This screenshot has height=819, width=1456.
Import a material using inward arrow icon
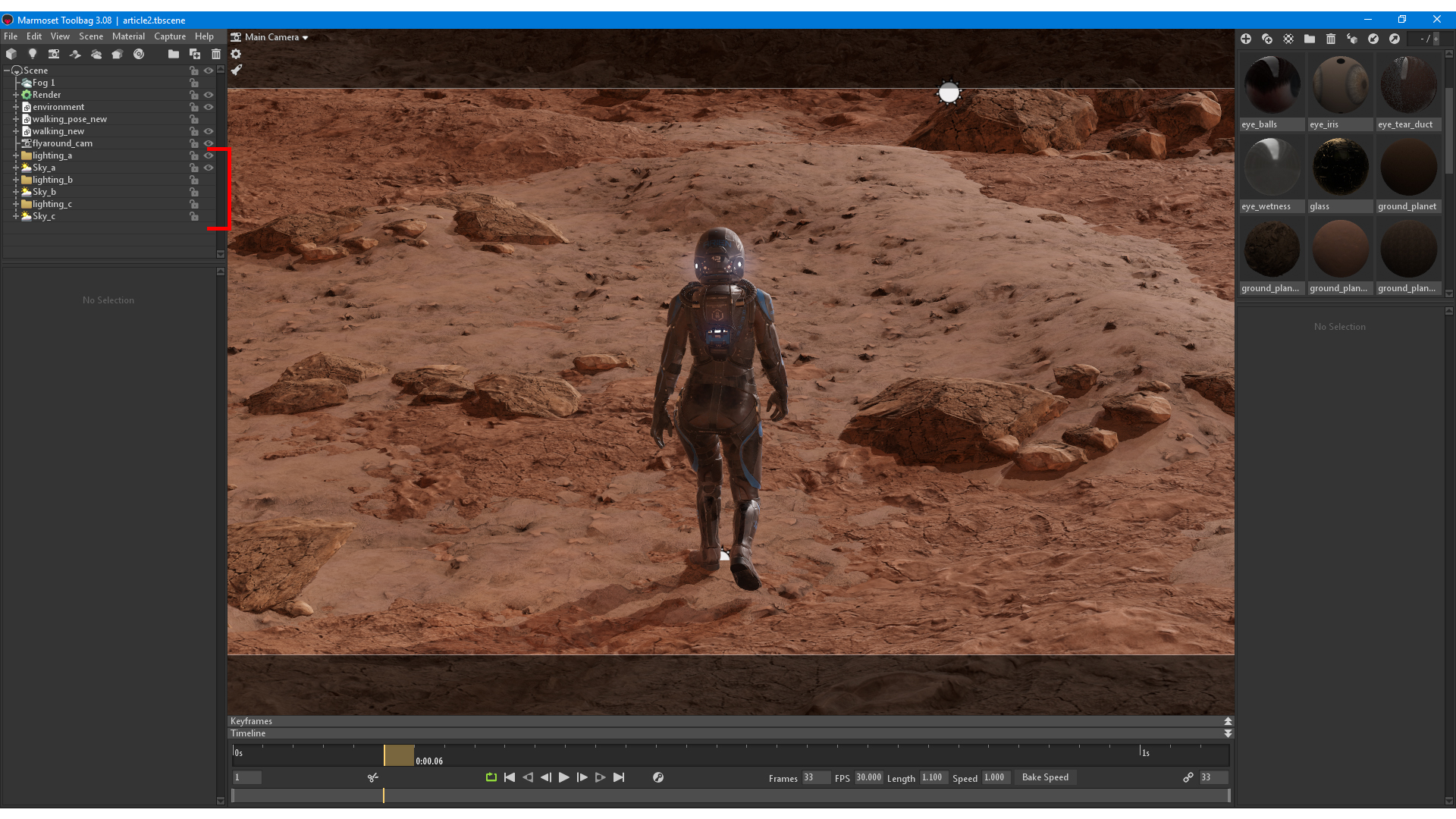(x=1373, y=39)
